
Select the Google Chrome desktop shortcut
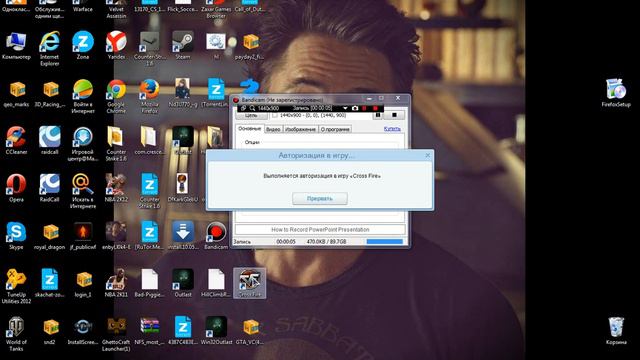pos(116,96)
